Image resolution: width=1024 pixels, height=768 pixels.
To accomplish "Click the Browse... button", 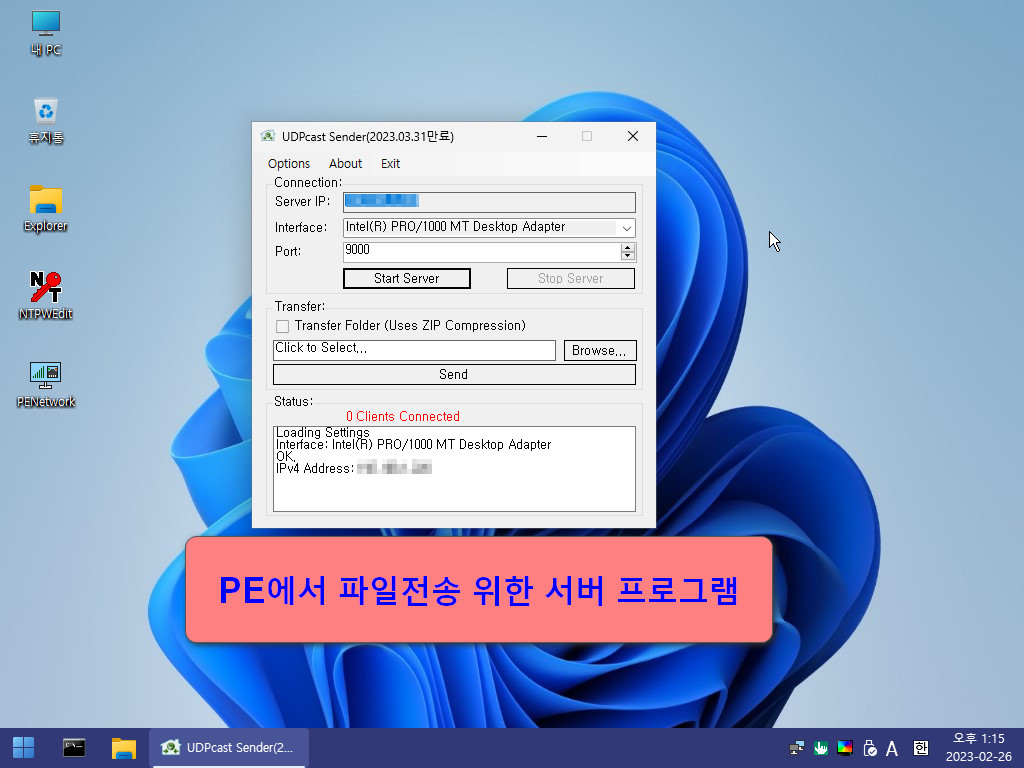I will coord(600,351).
